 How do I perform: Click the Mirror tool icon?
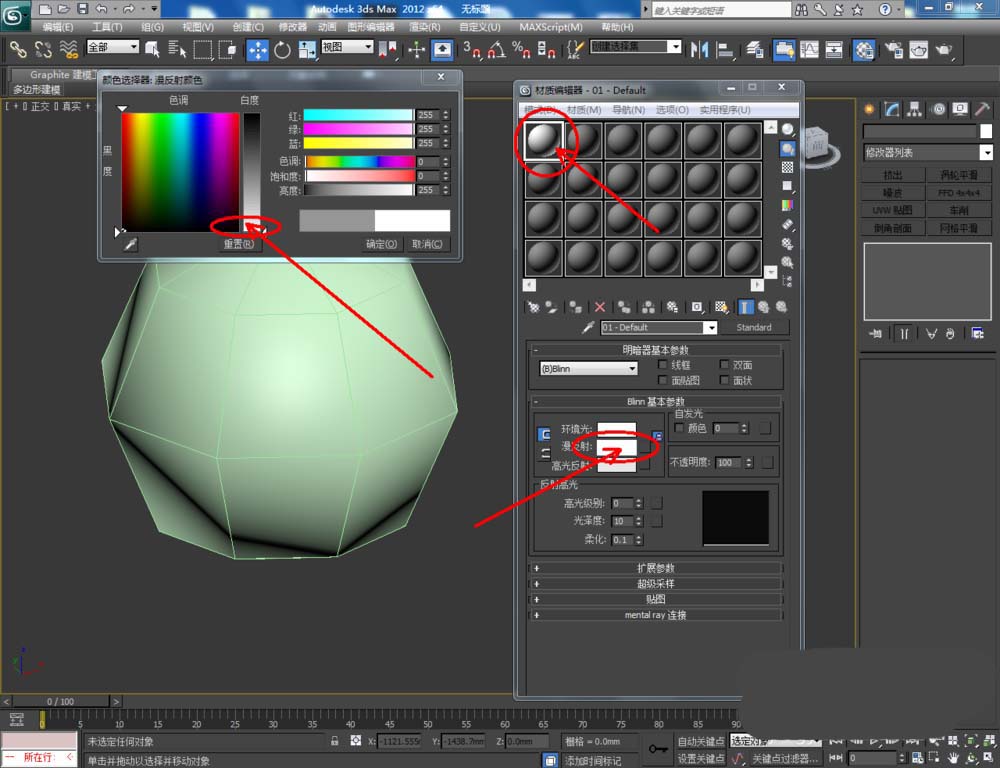[x=699, y=50]
